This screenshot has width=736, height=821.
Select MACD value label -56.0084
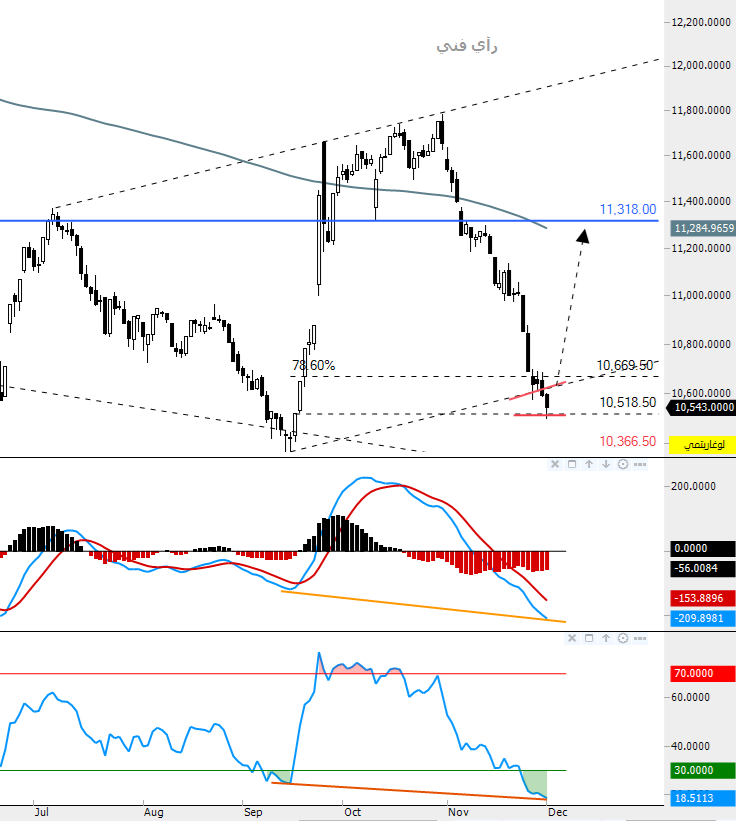tap(703, 568)
